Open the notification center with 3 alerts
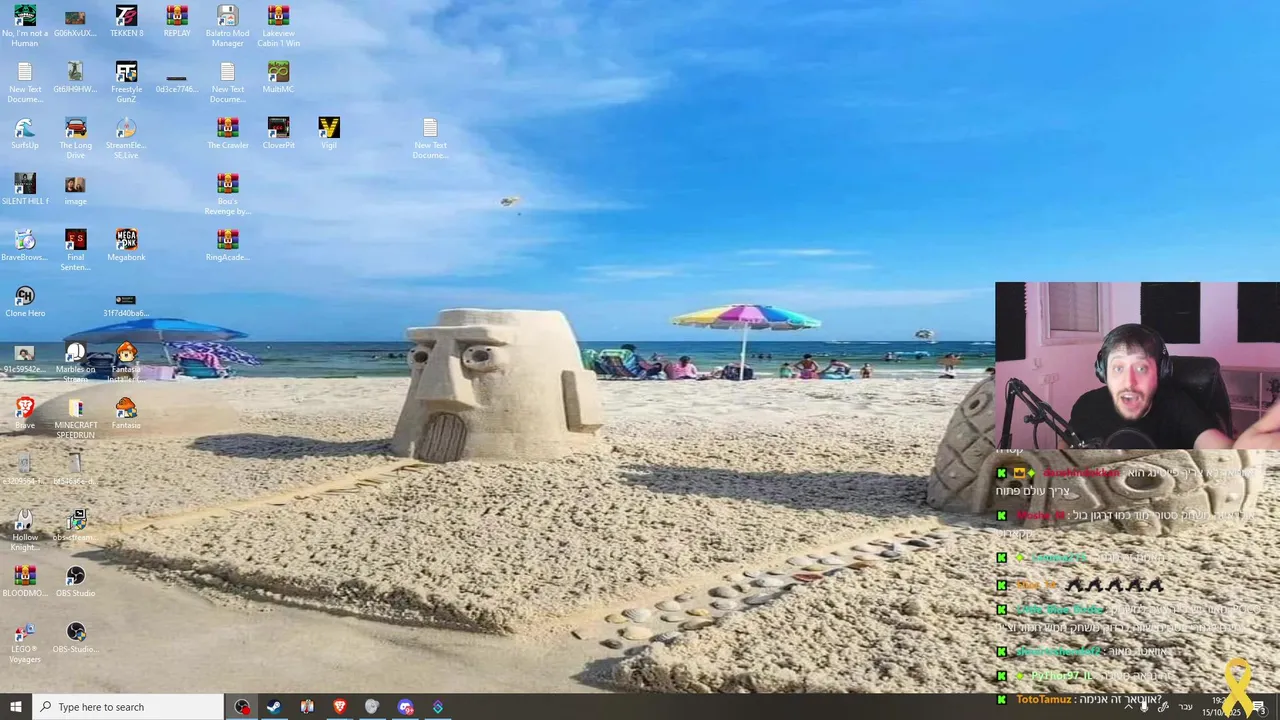This screenshot has height=720, width=1280. [1259, 707]
